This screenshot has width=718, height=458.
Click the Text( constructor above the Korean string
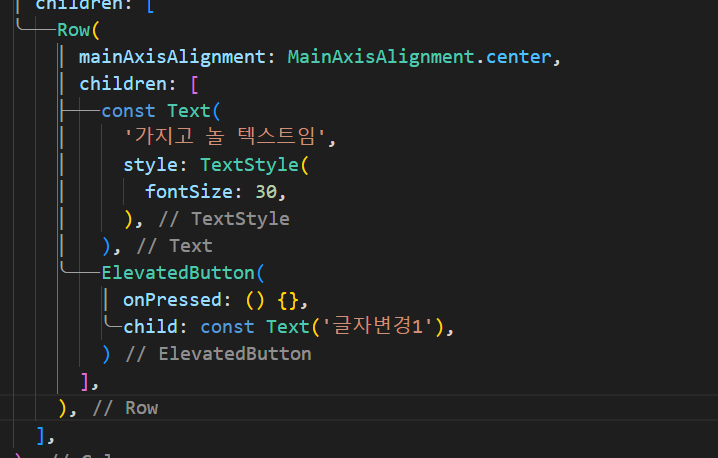tap(189, 111)
